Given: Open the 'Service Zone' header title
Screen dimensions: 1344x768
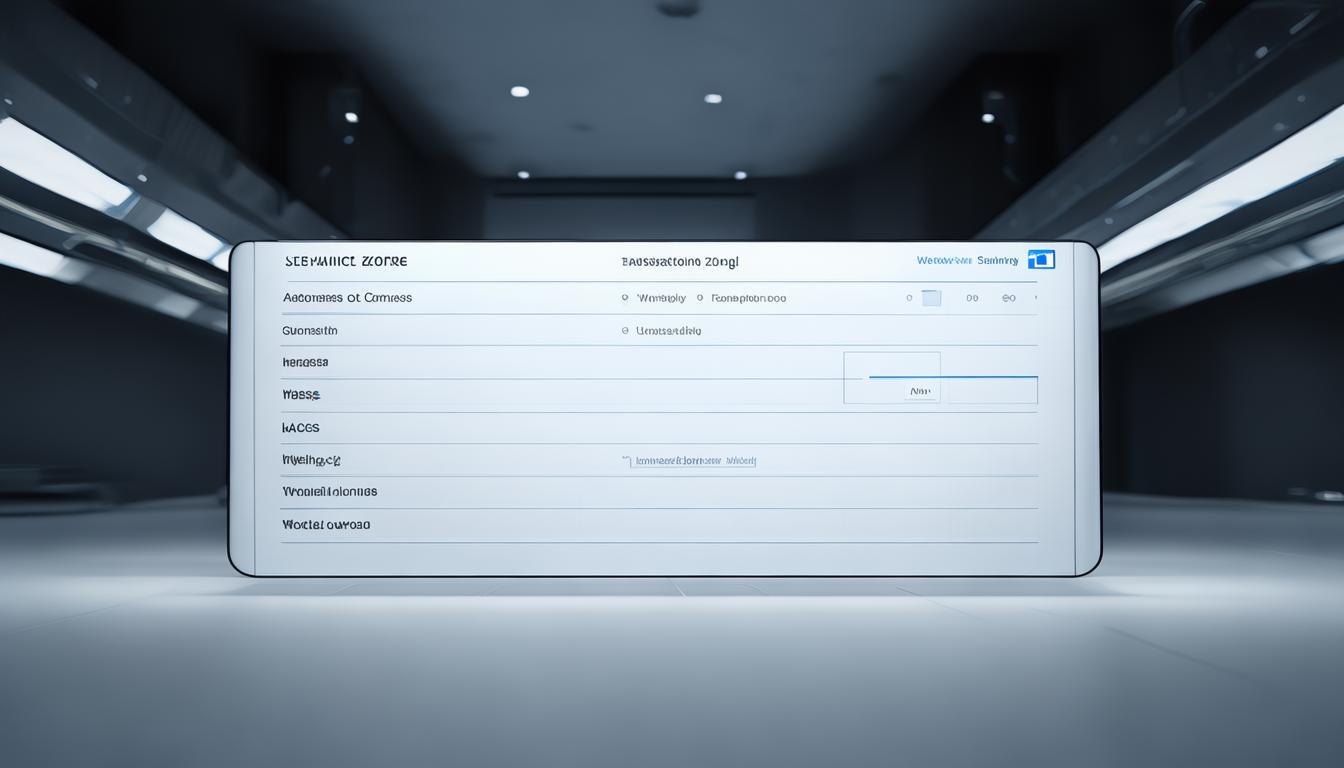Looking at the screenshot, I should 345,260.
